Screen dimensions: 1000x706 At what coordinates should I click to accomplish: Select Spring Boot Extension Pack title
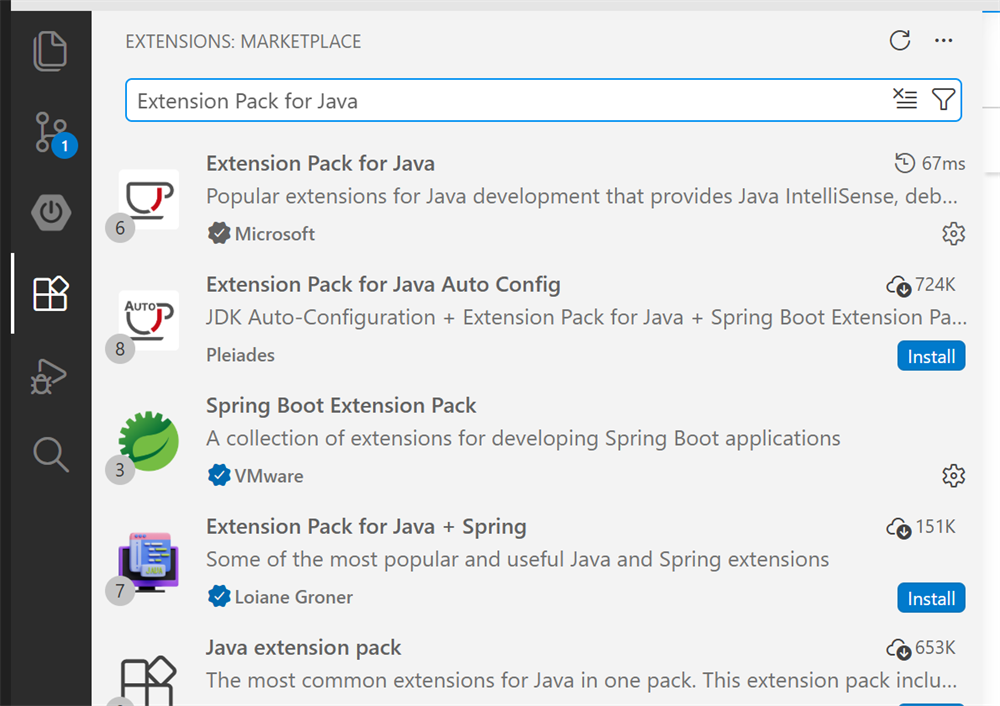[x=341, y=406]
